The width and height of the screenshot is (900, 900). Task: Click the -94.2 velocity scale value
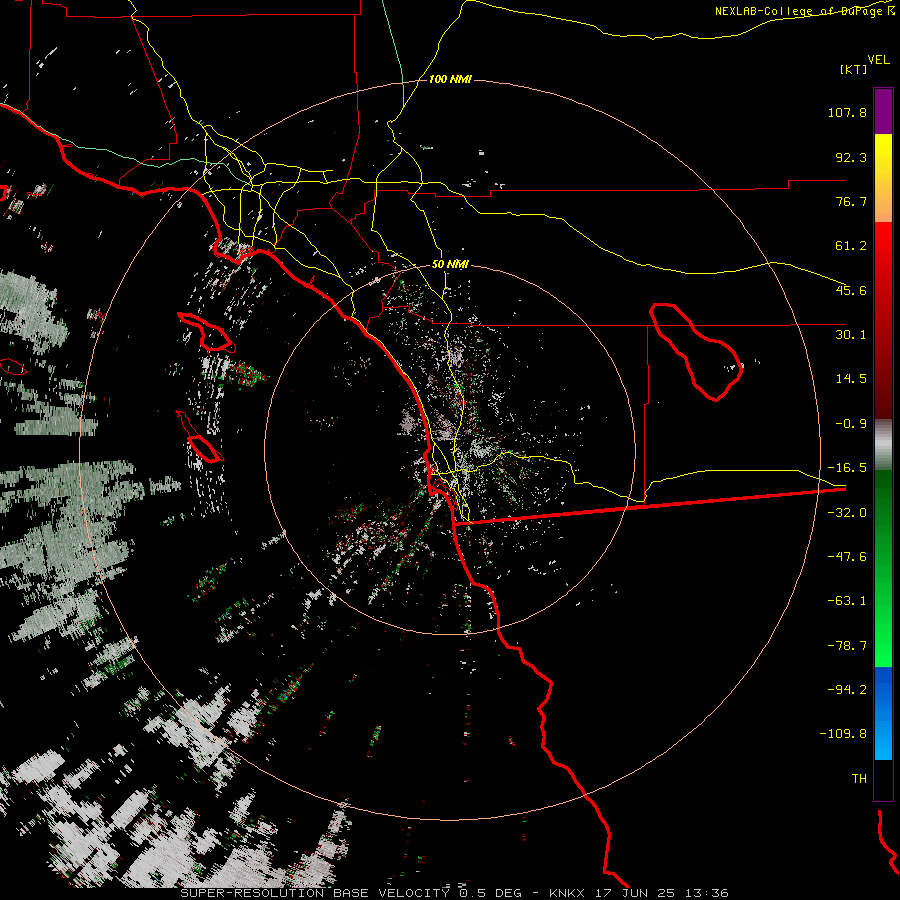click(x=847, y=689)
